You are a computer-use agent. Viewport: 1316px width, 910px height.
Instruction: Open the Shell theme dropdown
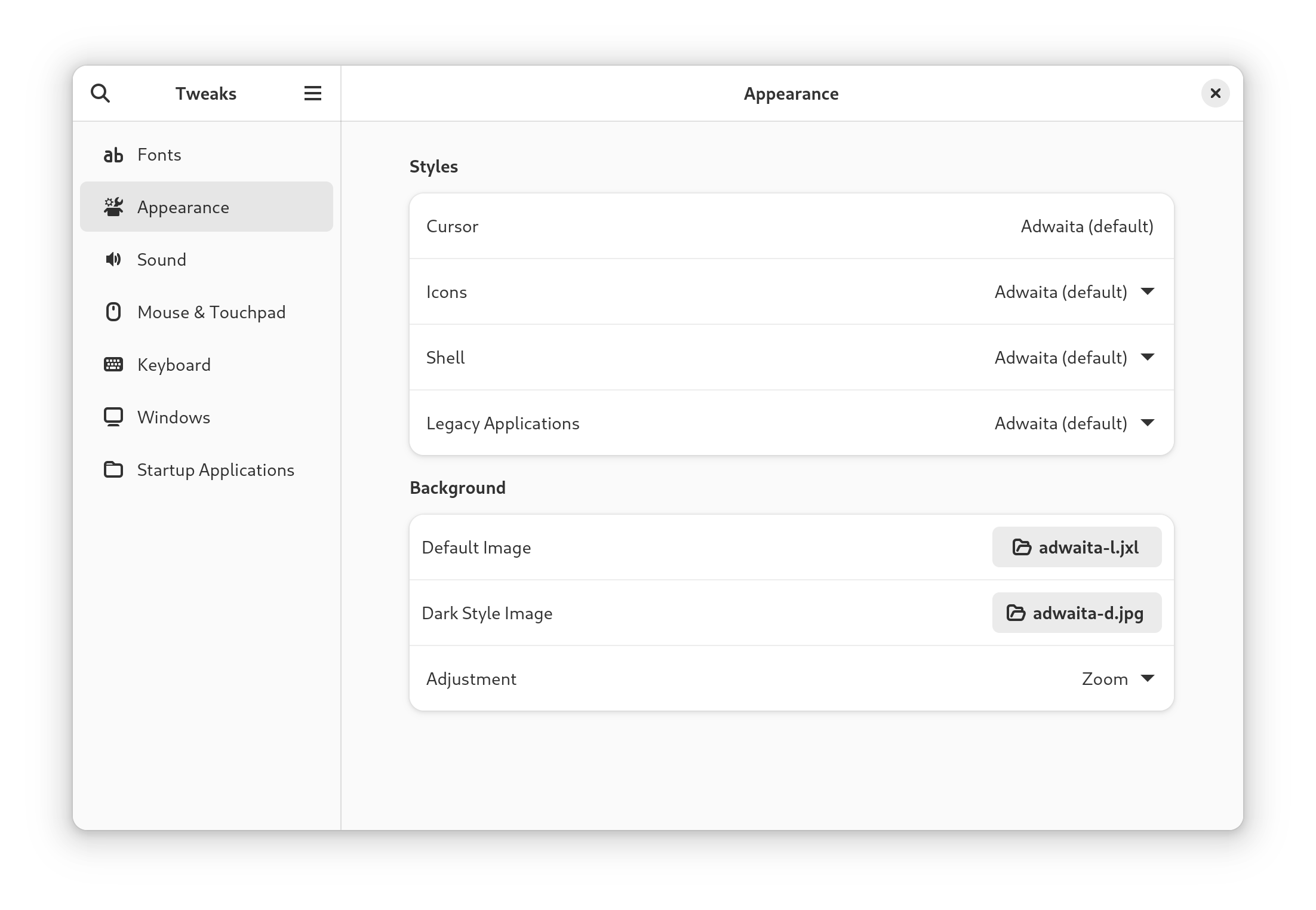pyautogui.click(x=1074, y=357)
